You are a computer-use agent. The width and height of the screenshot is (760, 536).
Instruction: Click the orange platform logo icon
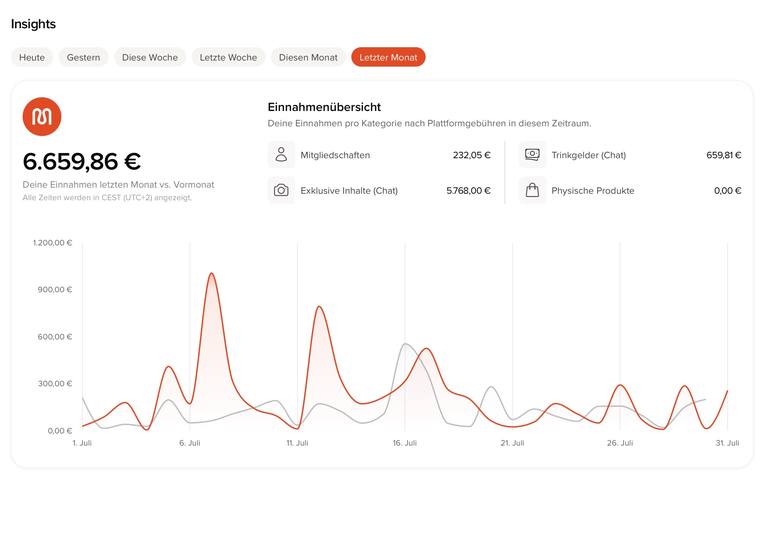[x=42, y=117]
